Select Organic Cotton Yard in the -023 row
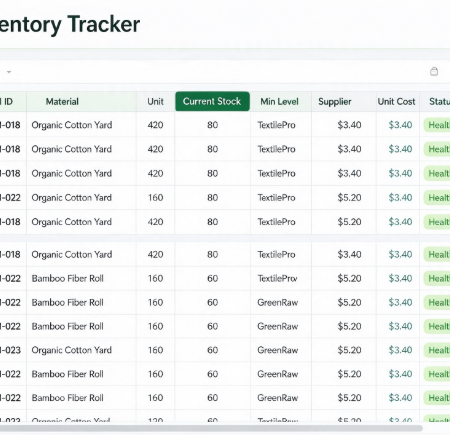 click(x=72, y=350)
